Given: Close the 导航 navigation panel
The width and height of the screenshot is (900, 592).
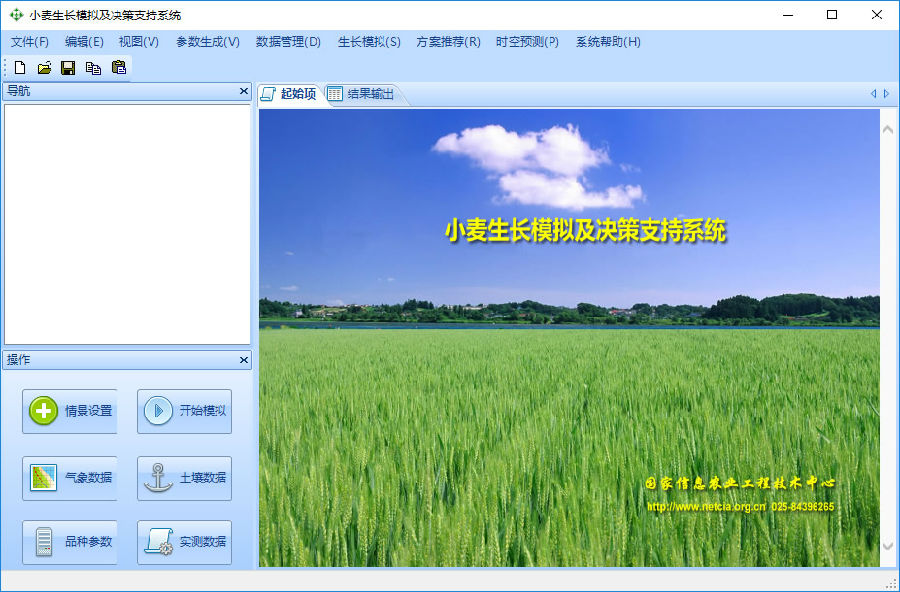Looking at the screenshot, I should [243, 91].
